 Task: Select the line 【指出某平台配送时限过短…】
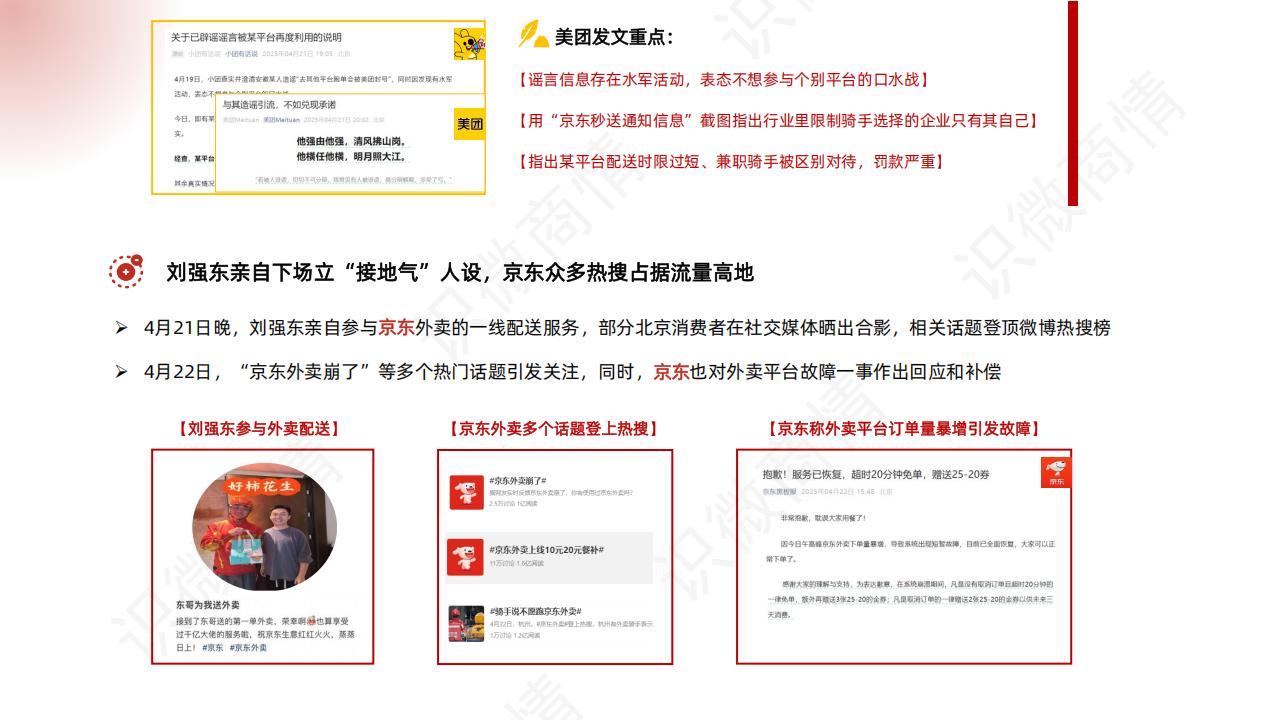coord(731,161)
